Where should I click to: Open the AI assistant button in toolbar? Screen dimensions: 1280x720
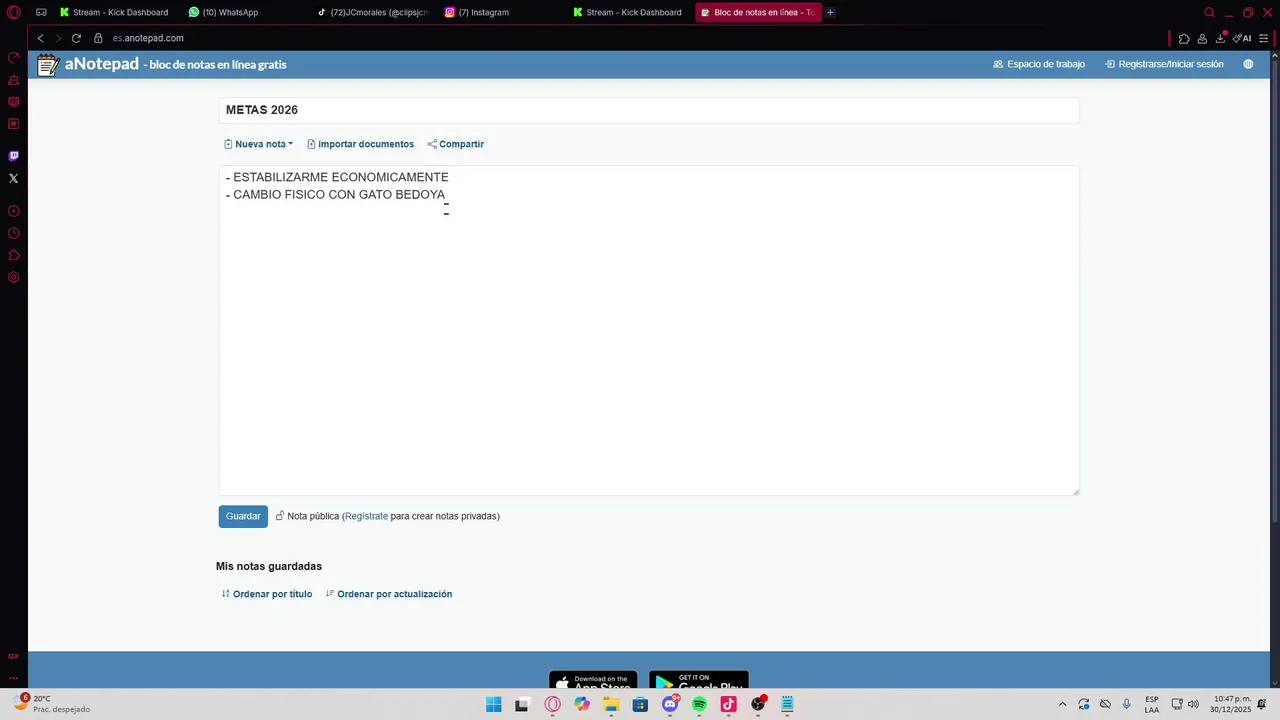point(1242,38)
